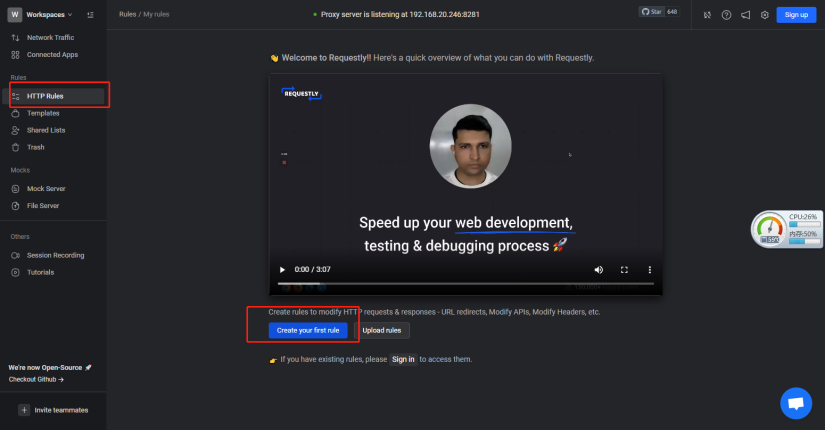The width and height of the screenshot is (825, 430).
Task: Click Upload rules button
Action: [x=382, y=331]
